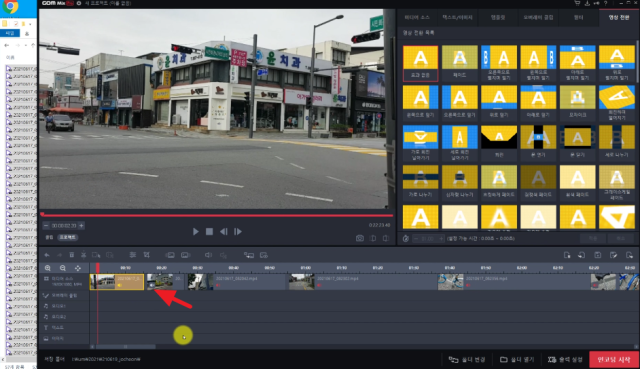This screenshot has width=640, height=369.
Task: Open the 필터 tab
Action: 578,18
